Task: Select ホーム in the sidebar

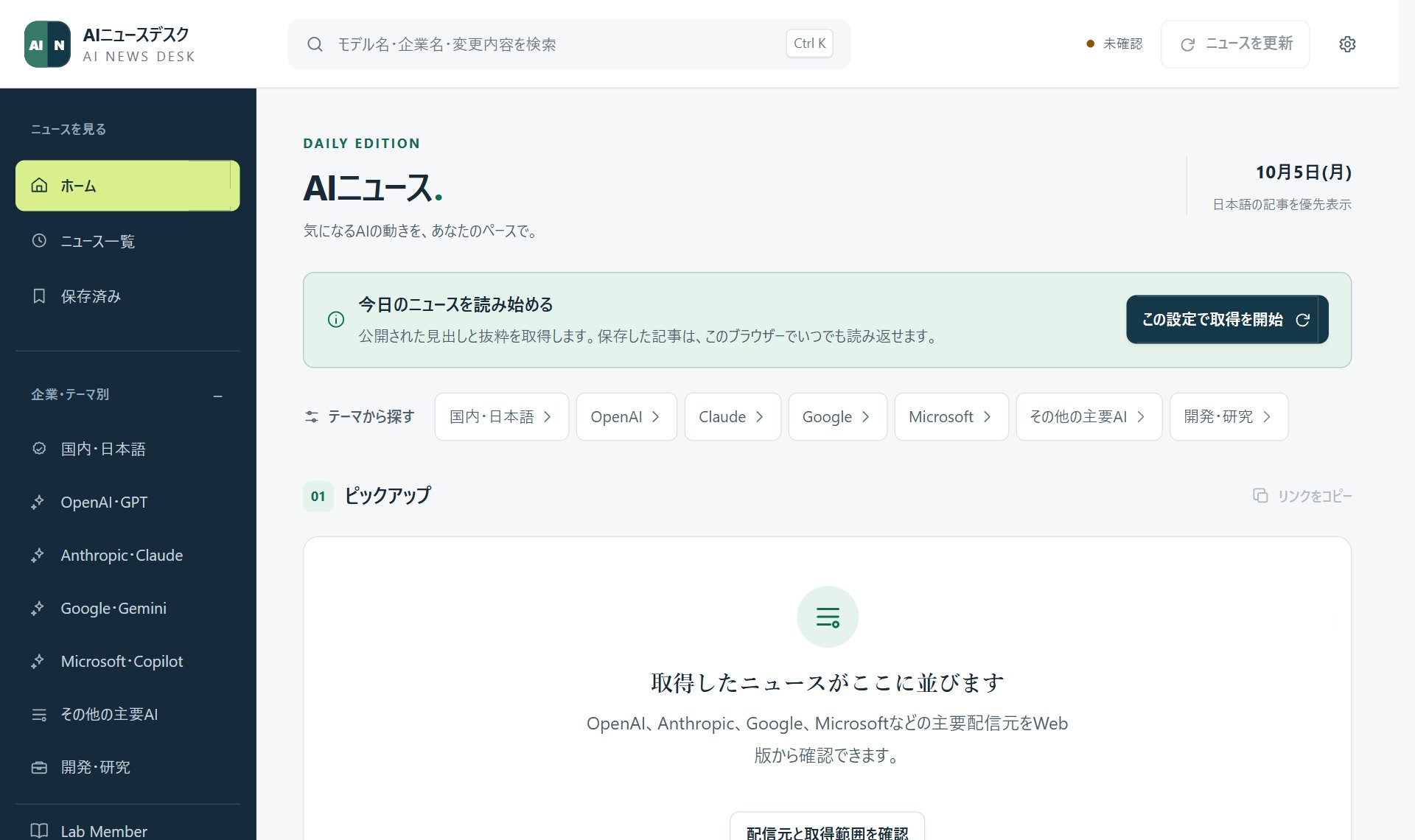Action: tap(127, 186)
